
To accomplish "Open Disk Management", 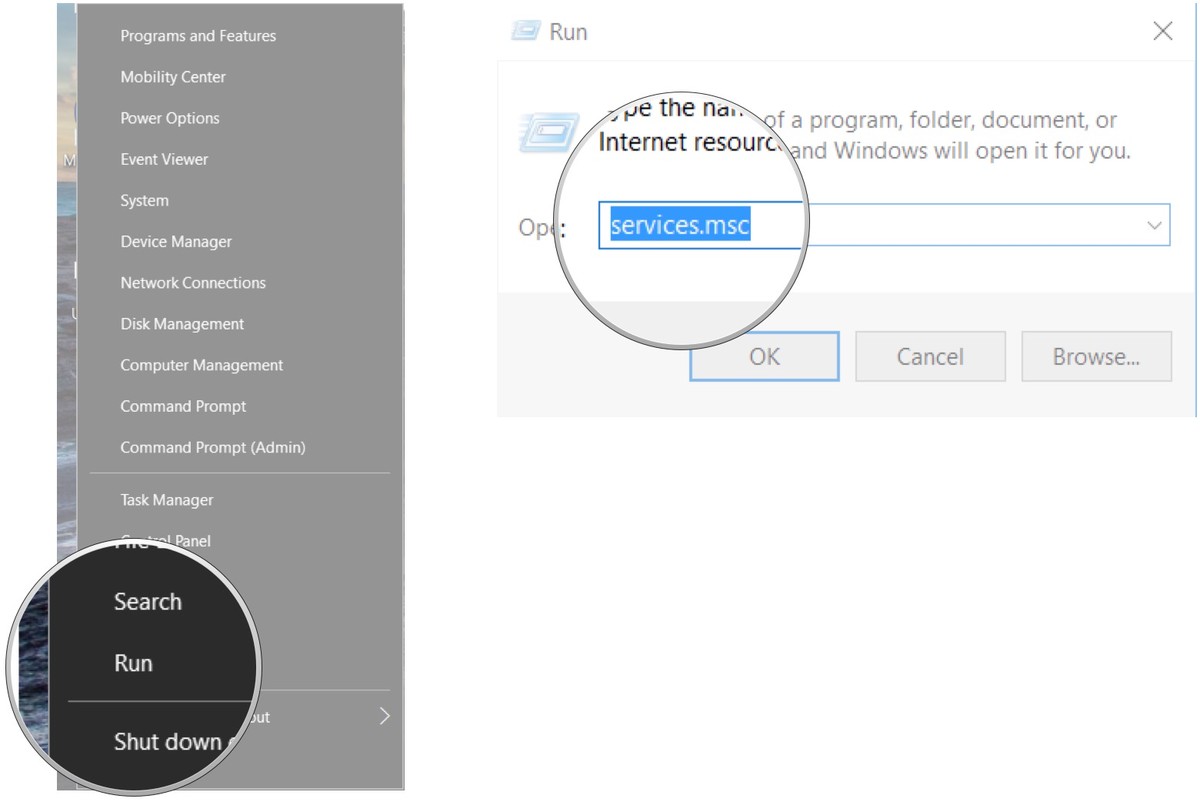I will coord(182,323).
